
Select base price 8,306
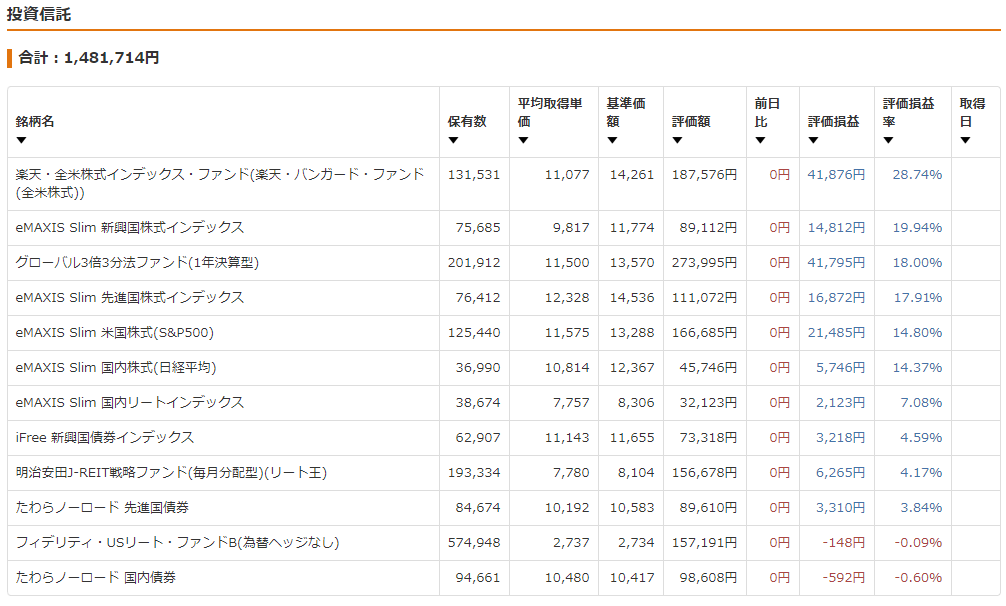tap(636, 403)
